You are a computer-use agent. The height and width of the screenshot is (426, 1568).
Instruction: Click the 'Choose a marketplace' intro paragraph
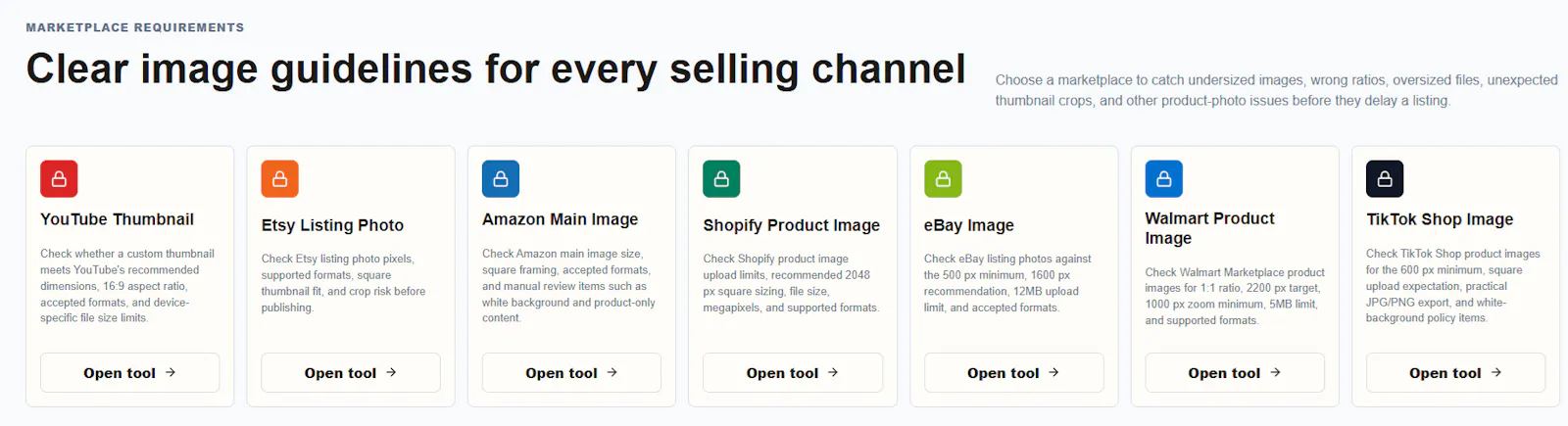[1276, 90]
